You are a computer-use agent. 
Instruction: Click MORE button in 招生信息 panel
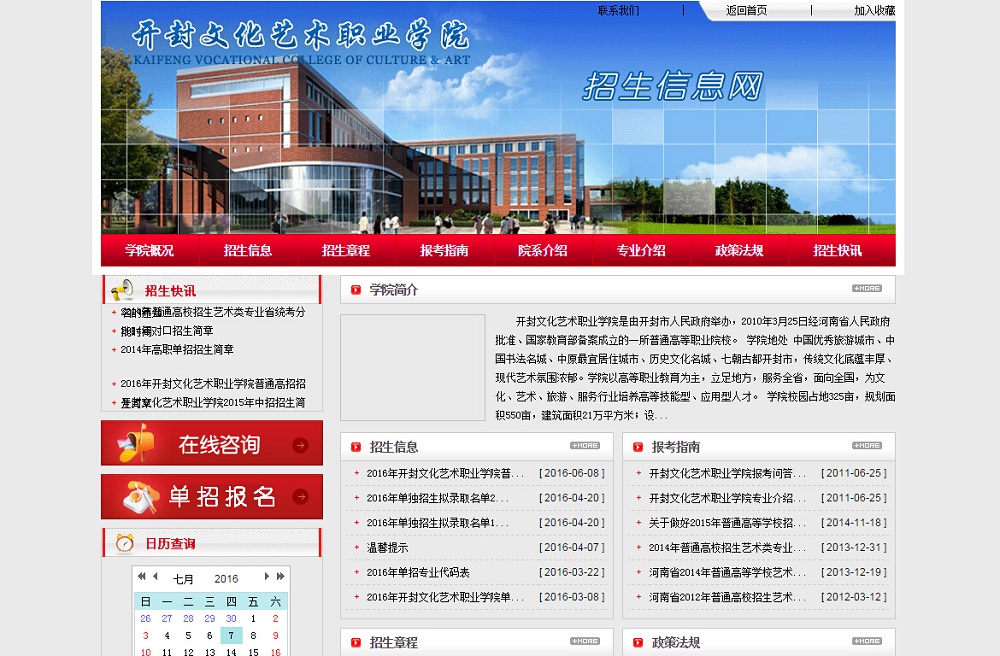pos(585,446)
